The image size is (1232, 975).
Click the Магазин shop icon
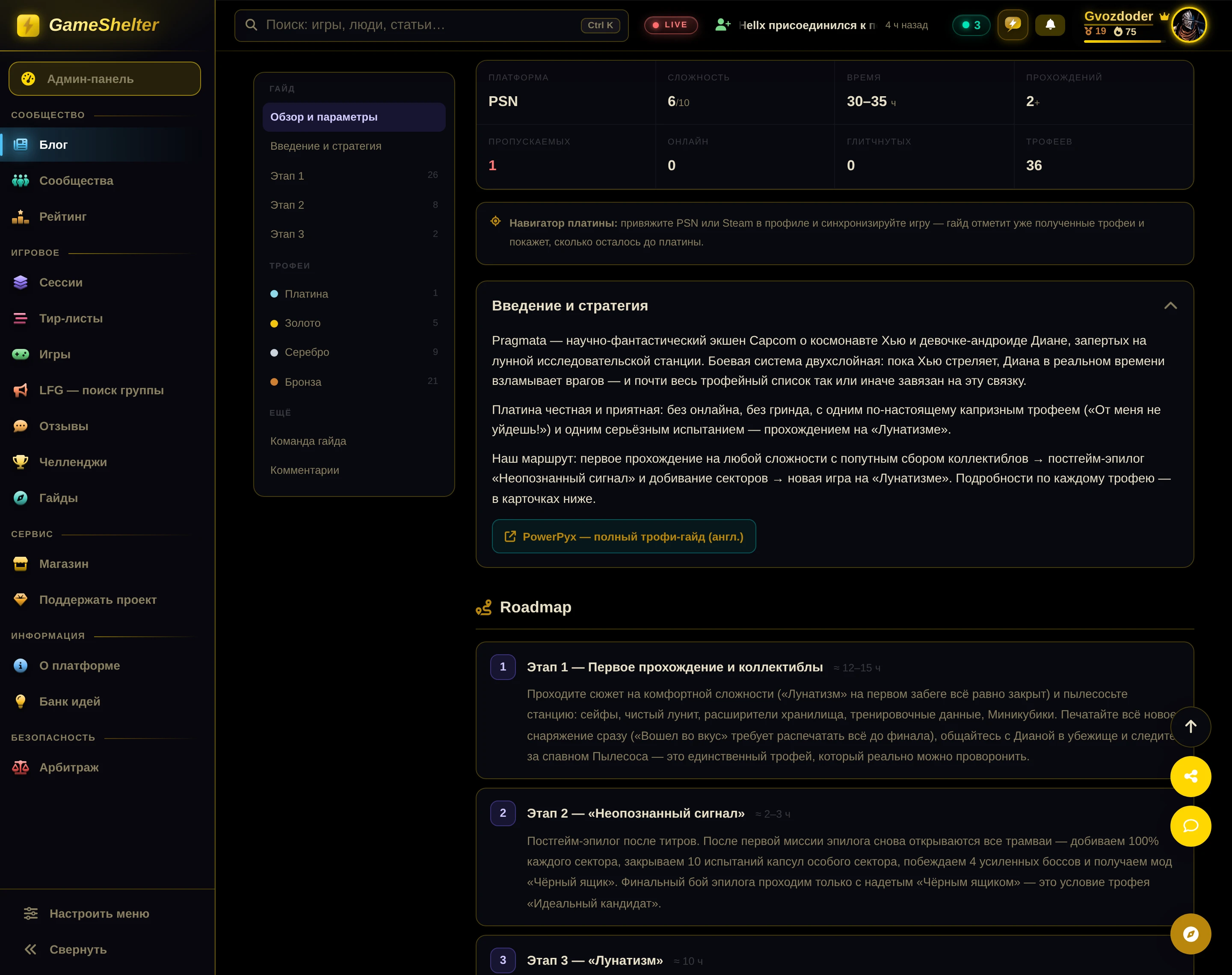[x=21, y=564]
